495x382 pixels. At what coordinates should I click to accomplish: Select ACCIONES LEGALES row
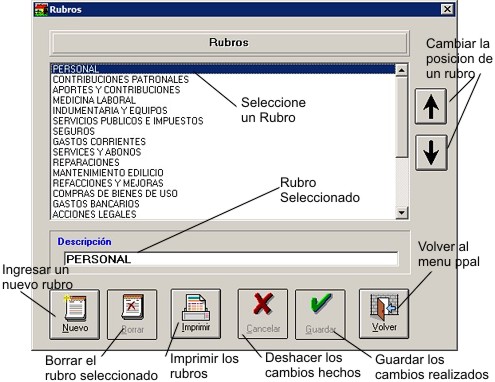click(223, 214)
